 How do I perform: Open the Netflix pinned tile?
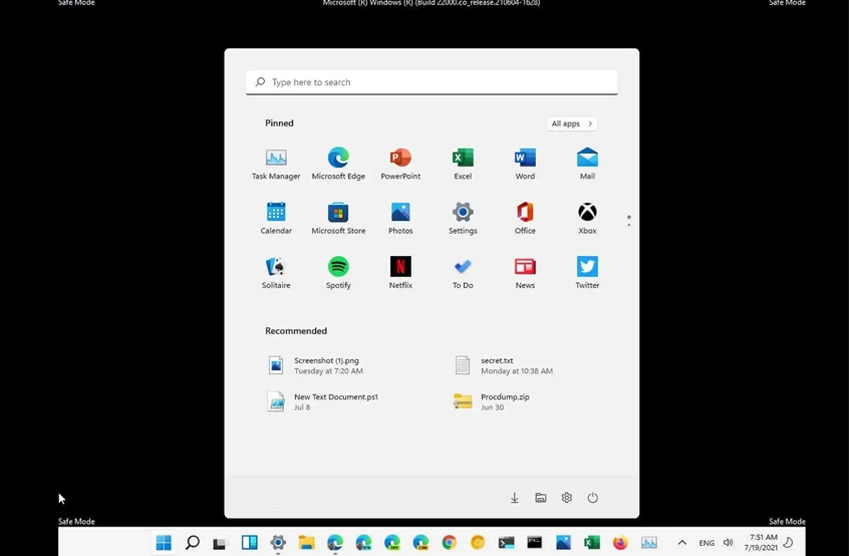pyautogui.click(x=400, y=272)
